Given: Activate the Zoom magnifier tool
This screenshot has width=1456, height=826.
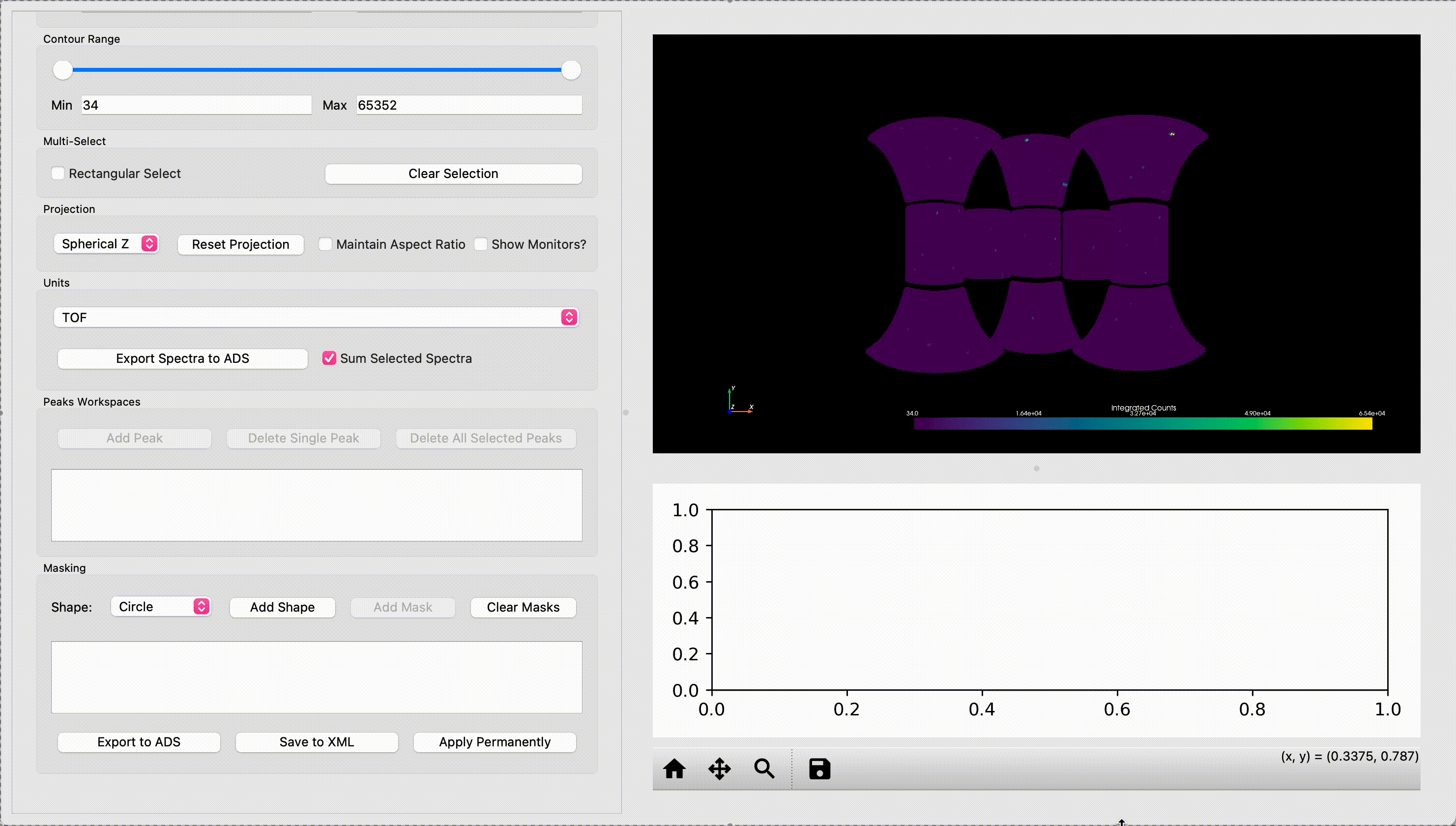Looking at the screenshot, I should pyautogui.click(x=764, y=768).
